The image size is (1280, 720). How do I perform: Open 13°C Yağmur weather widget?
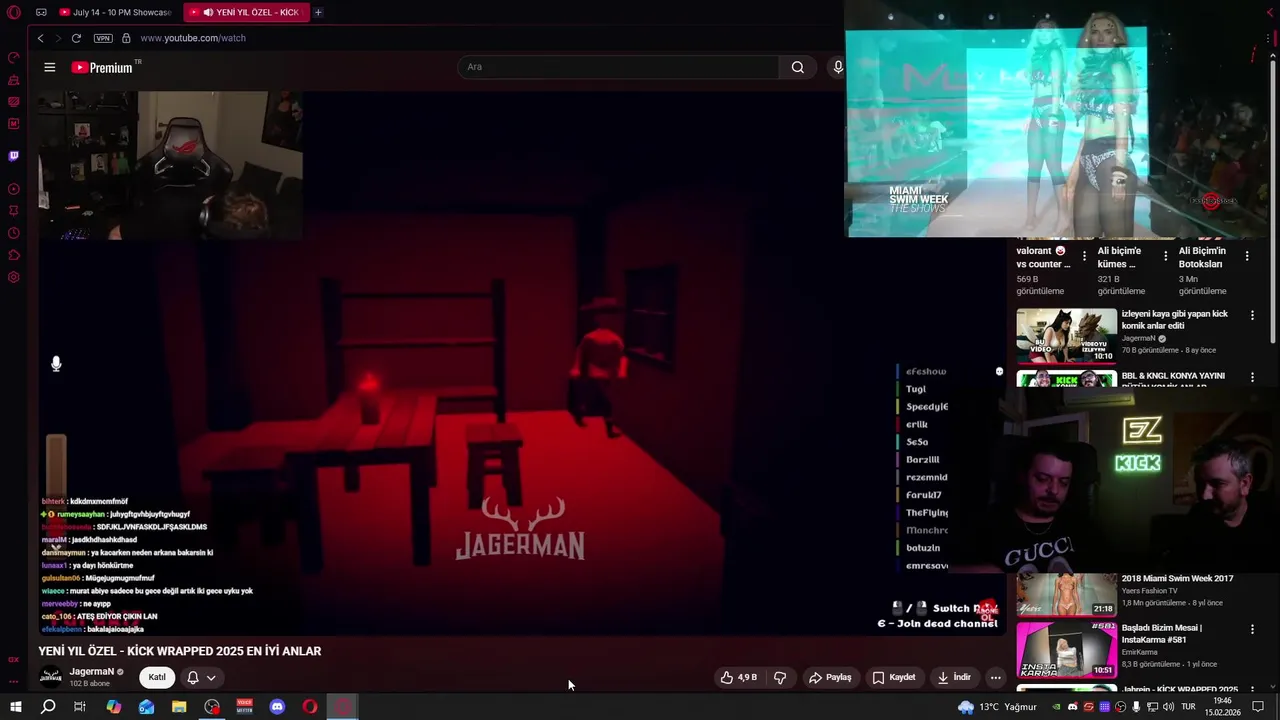[997, 707]
